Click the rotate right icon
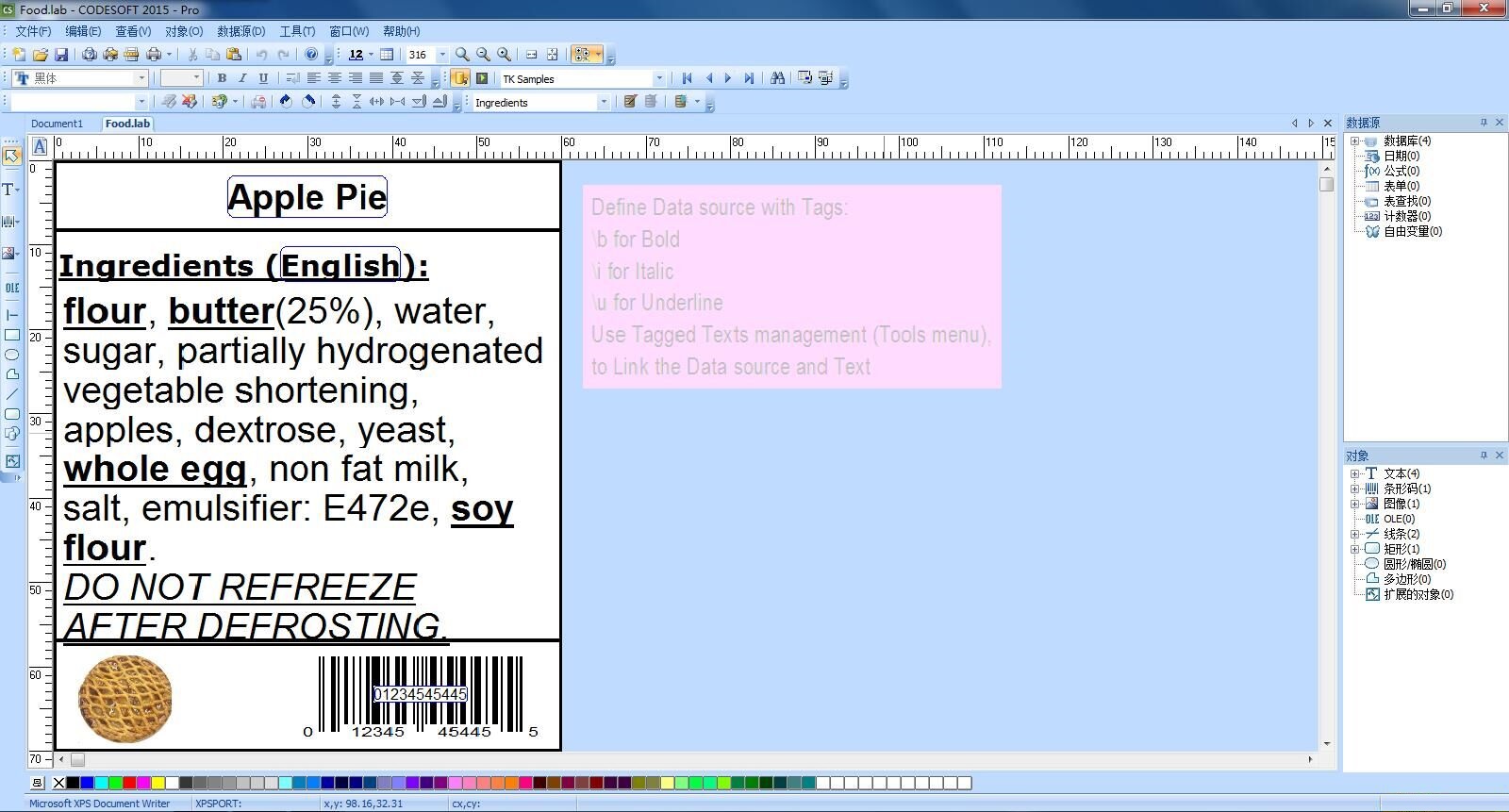 [x=307, y=102]
